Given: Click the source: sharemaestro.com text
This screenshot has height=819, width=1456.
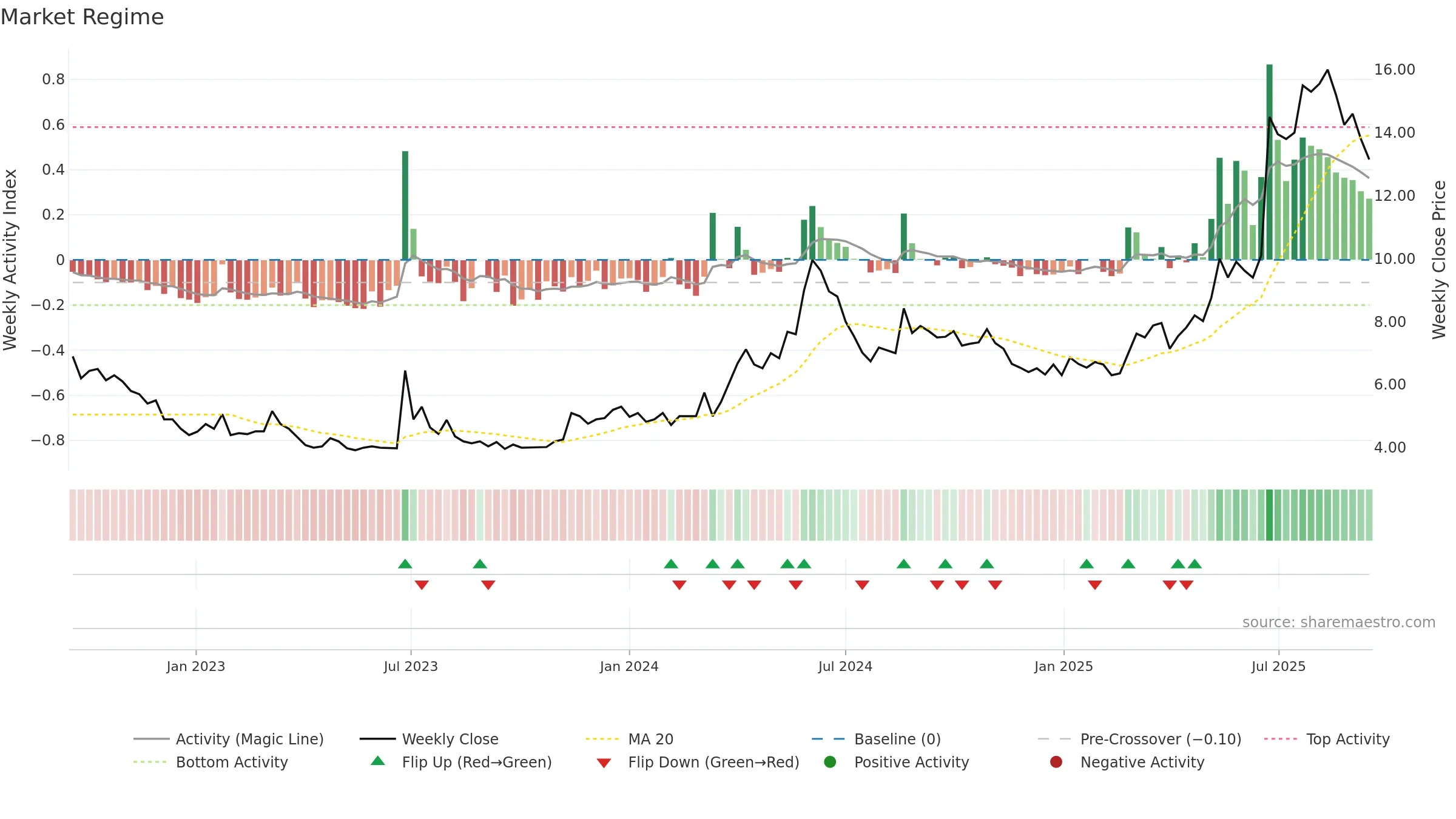Looking at the screenshot, I should [1339, 622].
